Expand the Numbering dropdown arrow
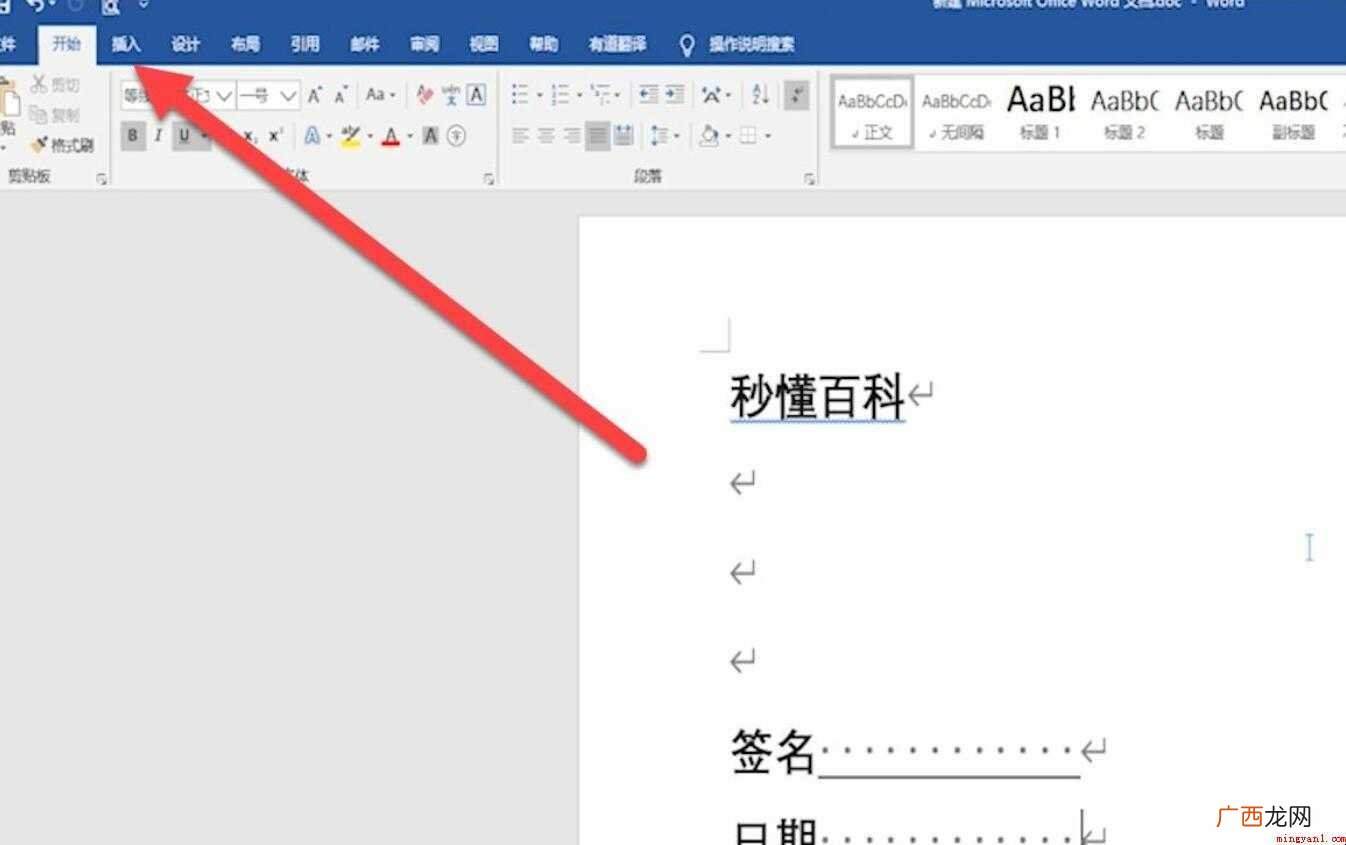The height and width of the screenshot is (845, 1346). tap(579, 96)
